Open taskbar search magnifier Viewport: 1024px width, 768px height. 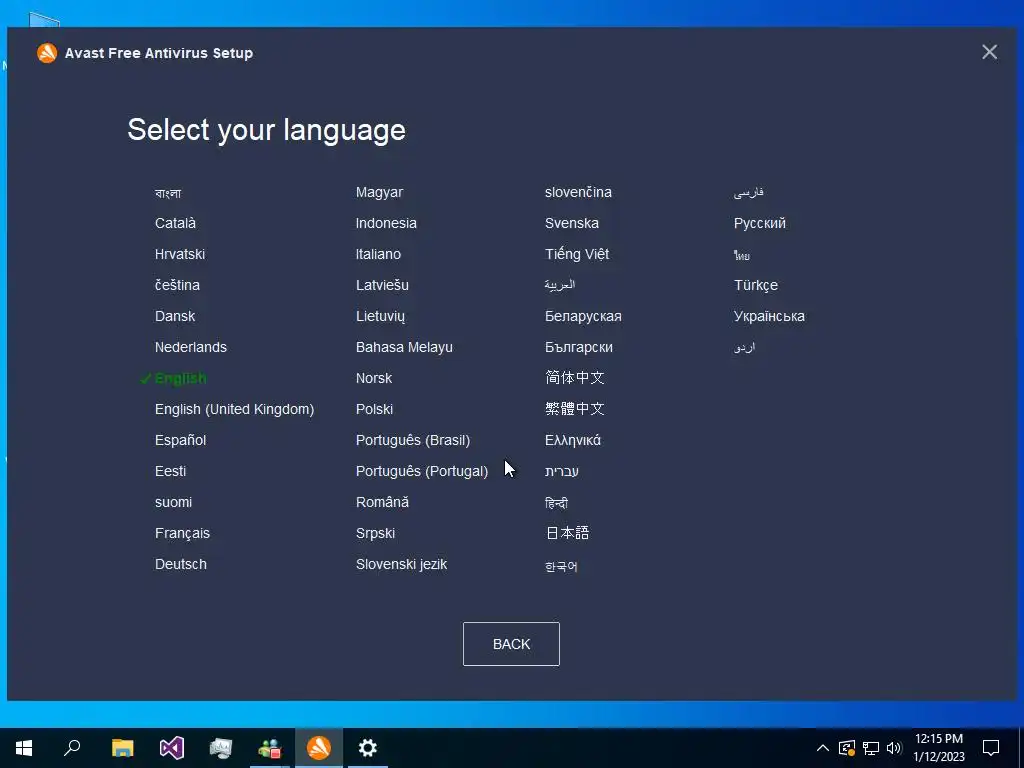click(x=72, y=748)
